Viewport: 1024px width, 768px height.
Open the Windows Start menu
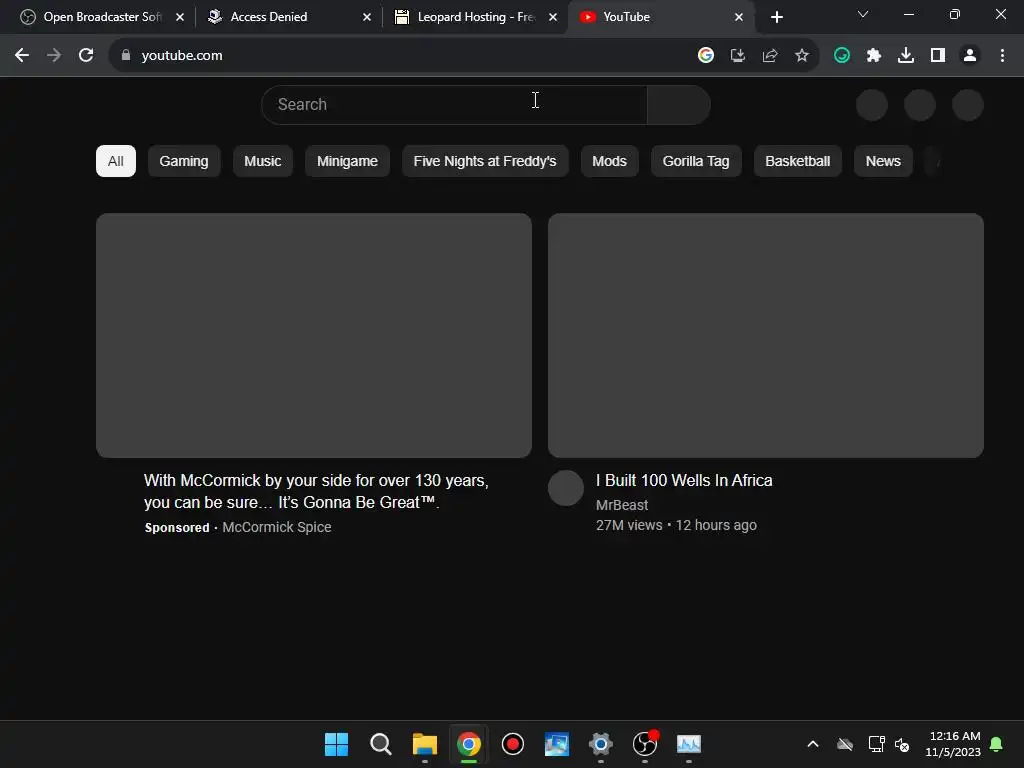pyautogui.click(x=336, y=744)
